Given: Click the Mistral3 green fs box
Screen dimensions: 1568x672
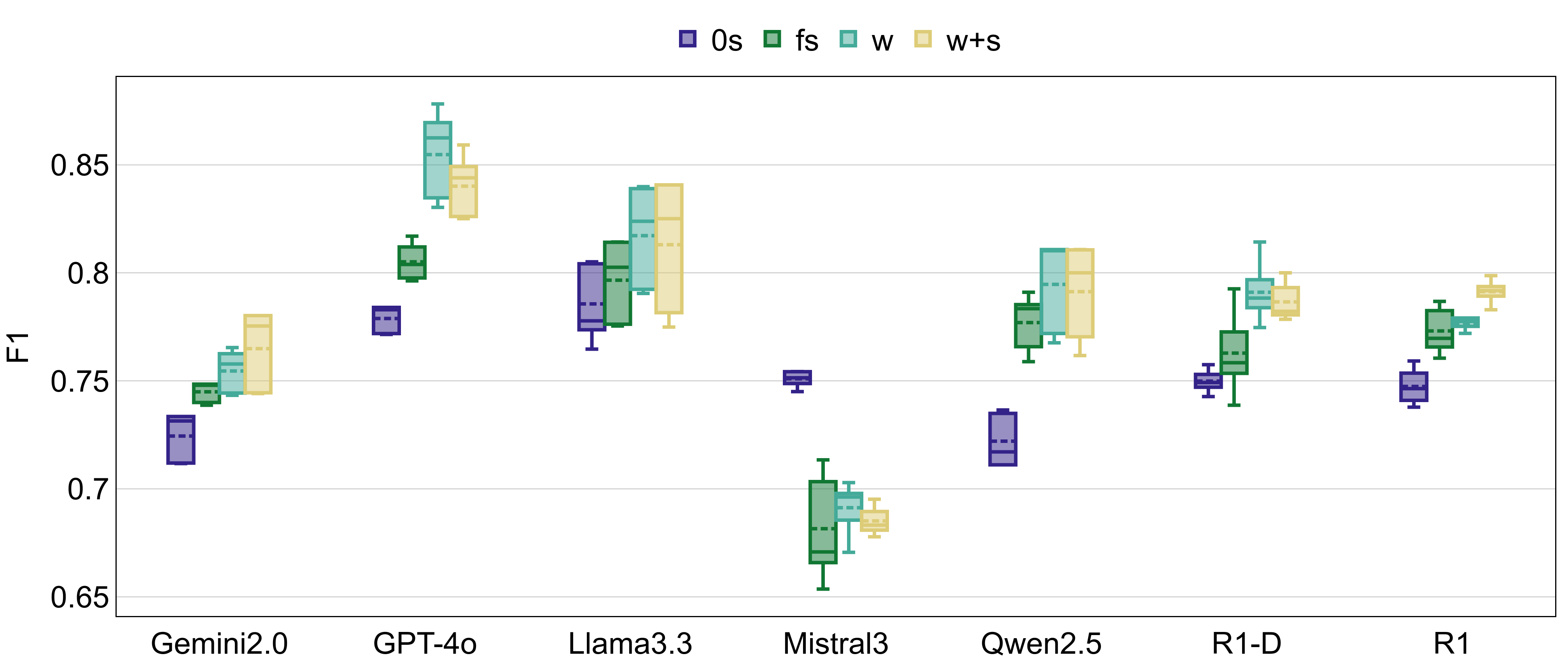Looking at the screenshot, I should [x=823, y=521].
